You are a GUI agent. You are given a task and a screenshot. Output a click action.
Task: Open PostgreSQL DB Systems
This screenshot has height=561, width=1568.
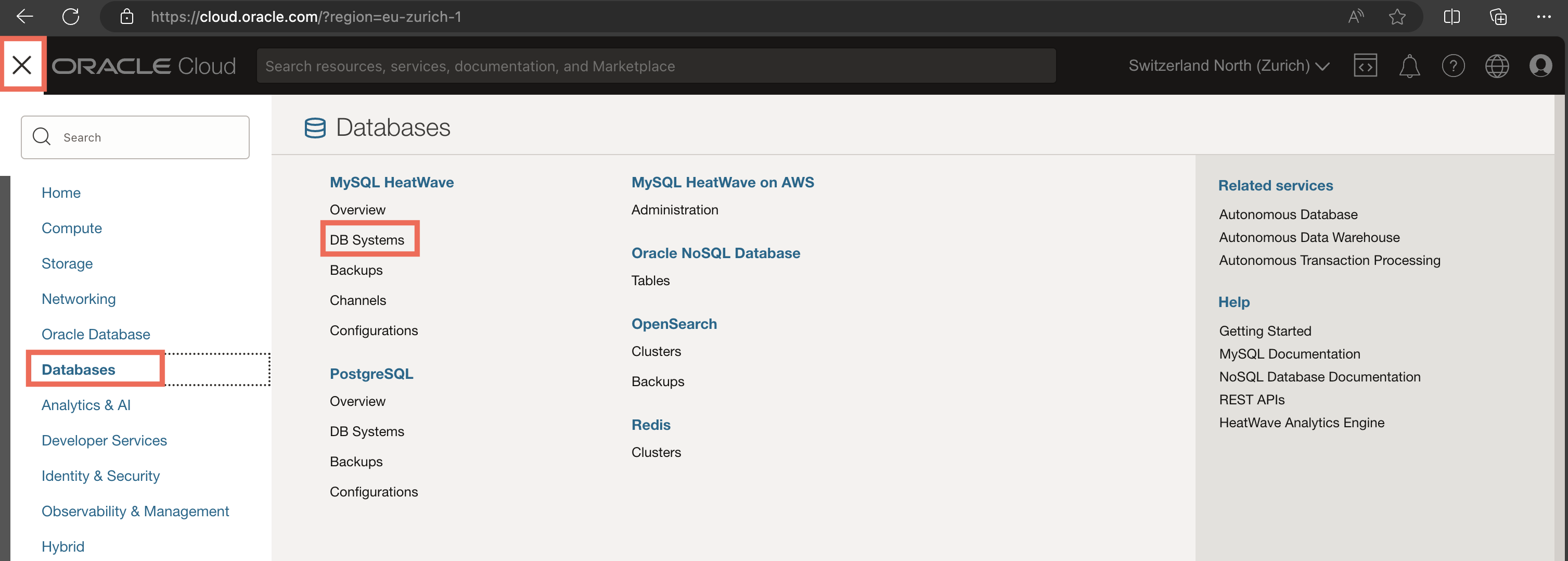point(366,431)
